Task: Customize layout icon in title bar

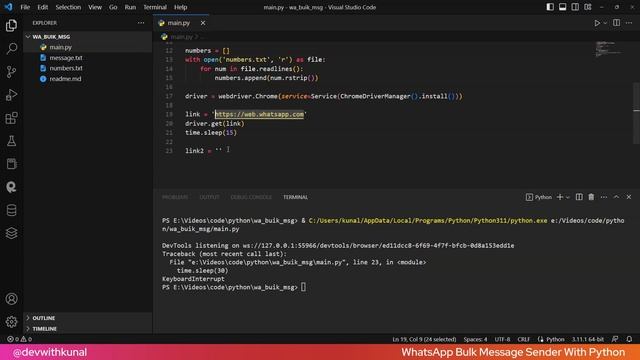Action: click(588, 7)
